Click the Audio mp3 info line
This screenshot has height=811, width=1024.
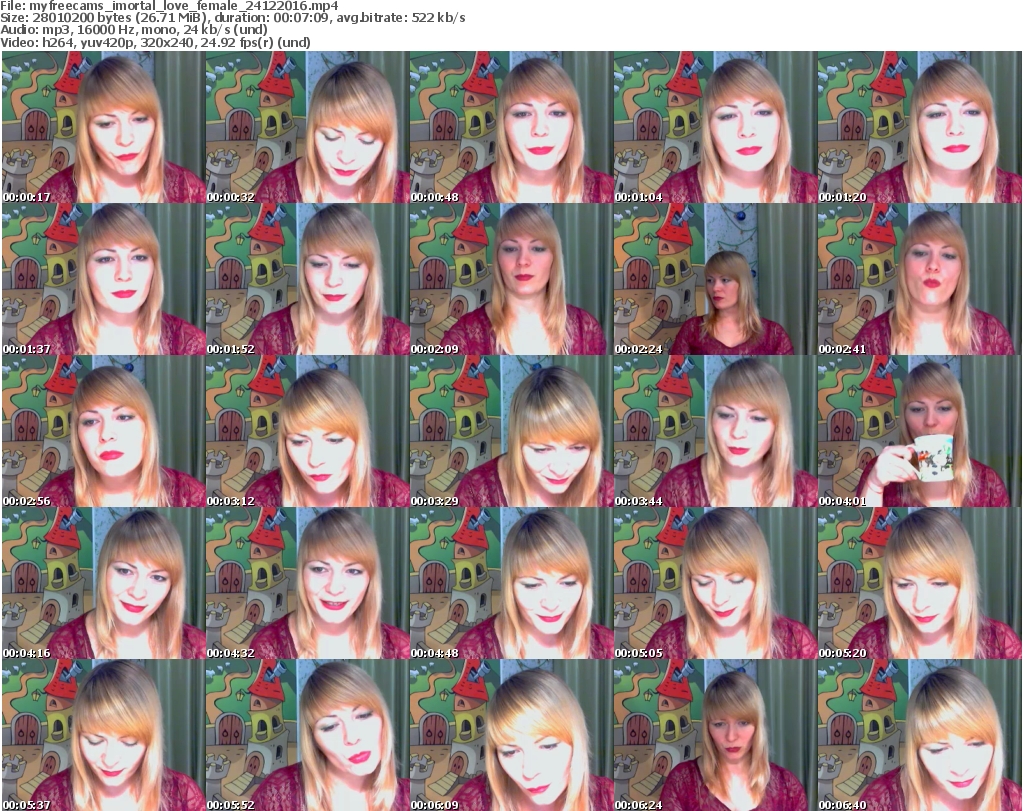pyautogui.click(x=134, y=30)
